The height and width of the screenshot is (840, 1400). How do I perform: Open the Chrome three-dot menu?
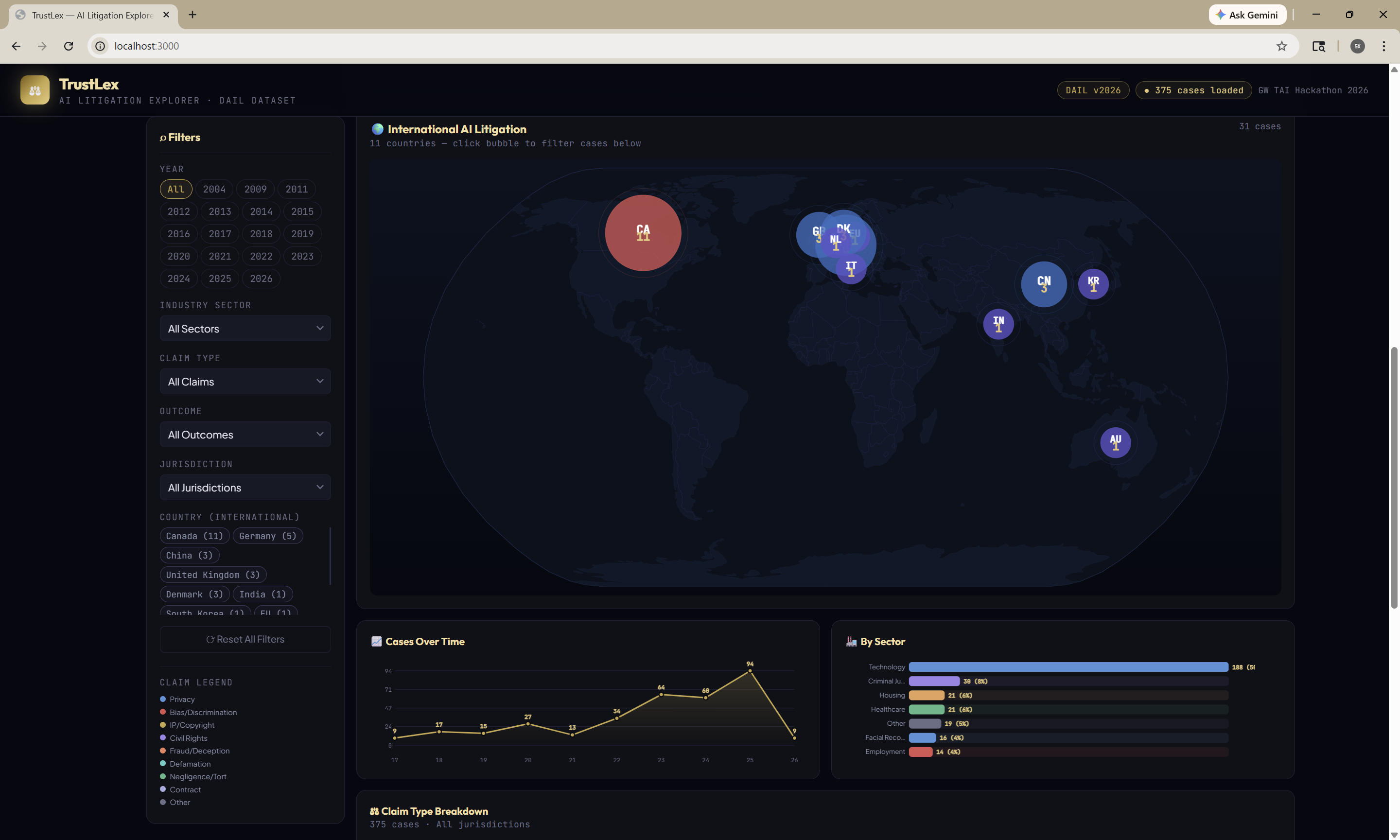click(x=1383, y=46)
